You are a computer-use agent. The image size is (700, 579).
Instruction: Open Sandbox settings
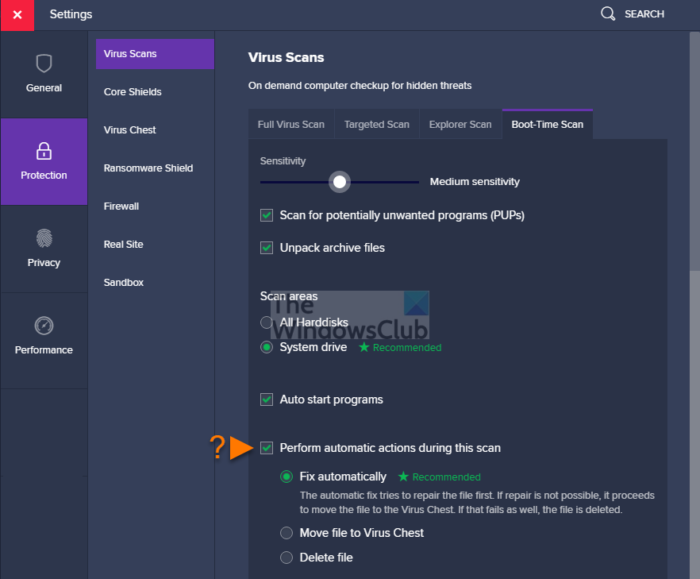123,283
